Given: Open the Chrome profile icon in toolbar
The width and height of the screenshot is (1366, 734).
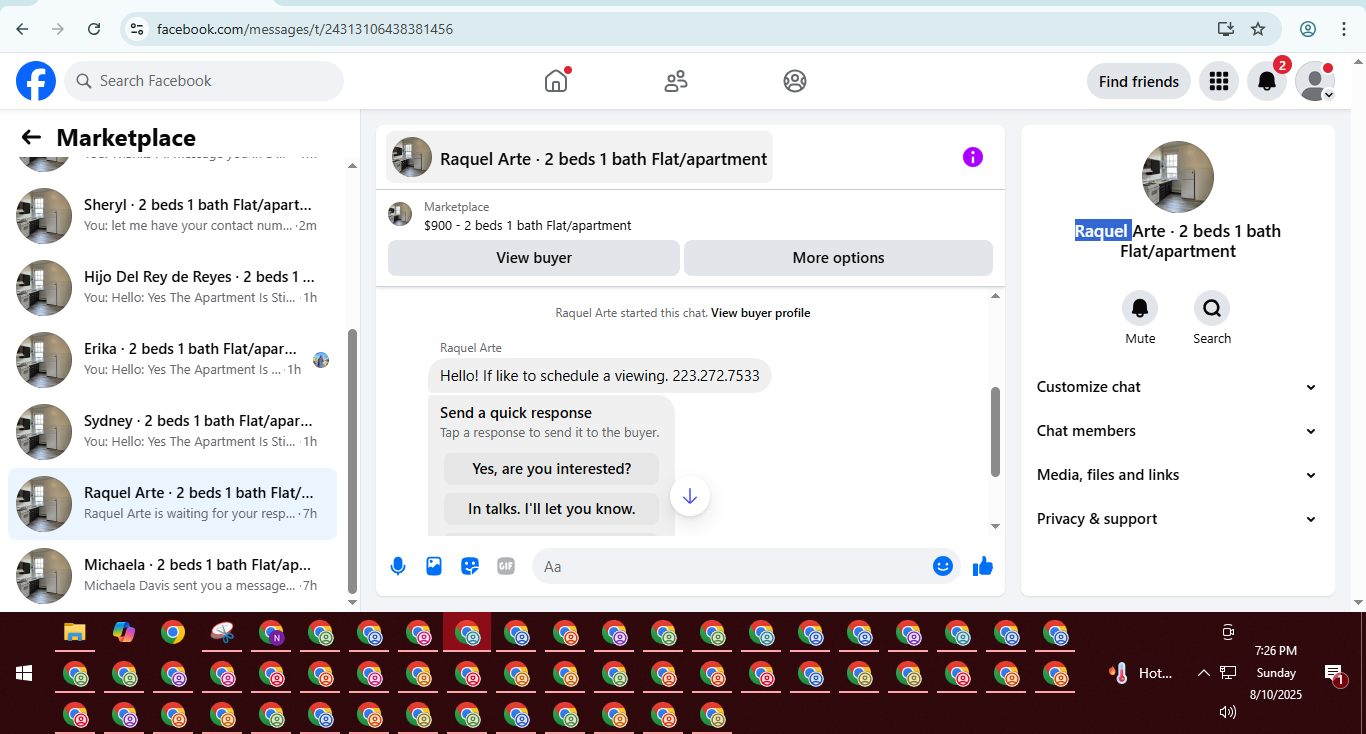Looking at the screenshot, I should pyautogui.click(x=1308, y=29).
